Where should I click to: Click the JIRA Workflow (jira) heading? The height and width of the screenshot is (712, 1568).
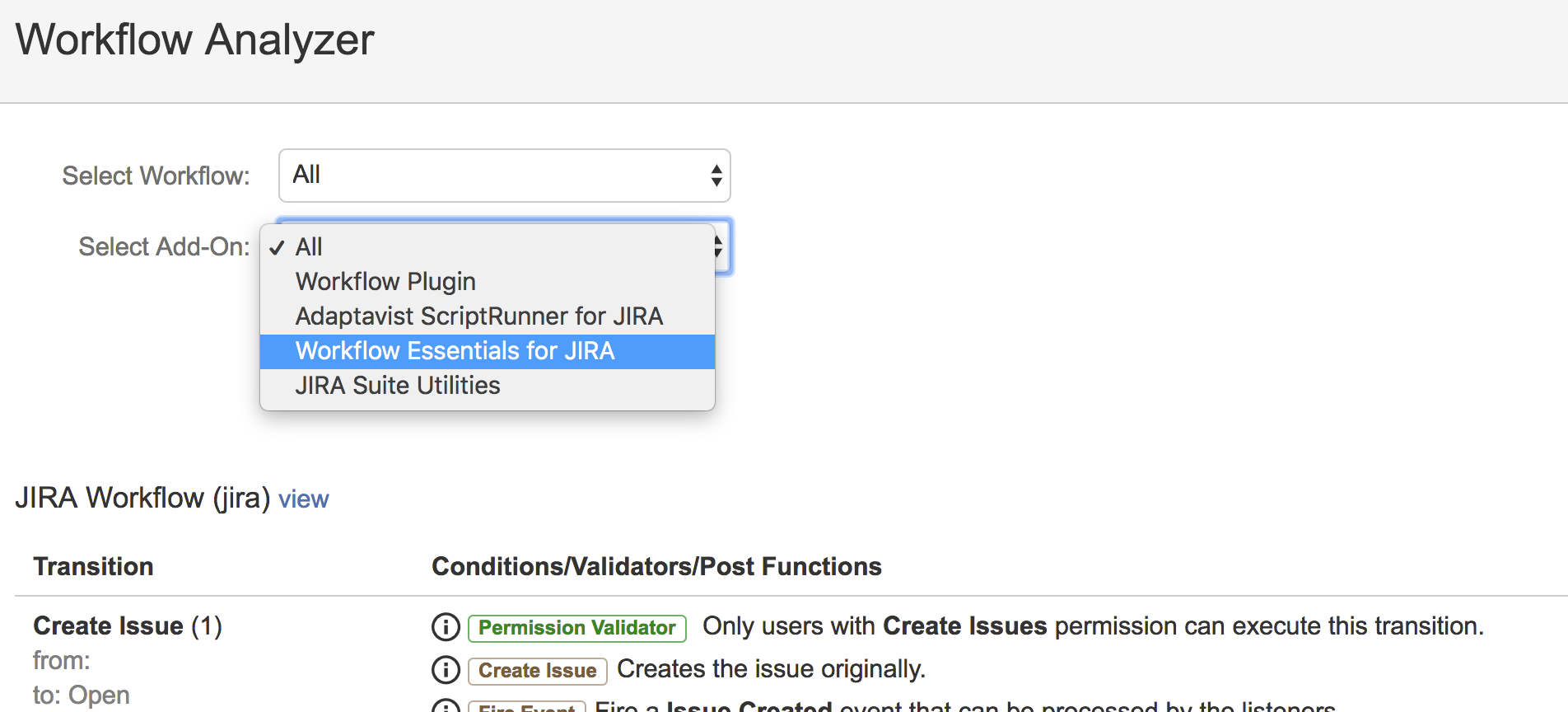pyautogui.click(x=142, y=499)
